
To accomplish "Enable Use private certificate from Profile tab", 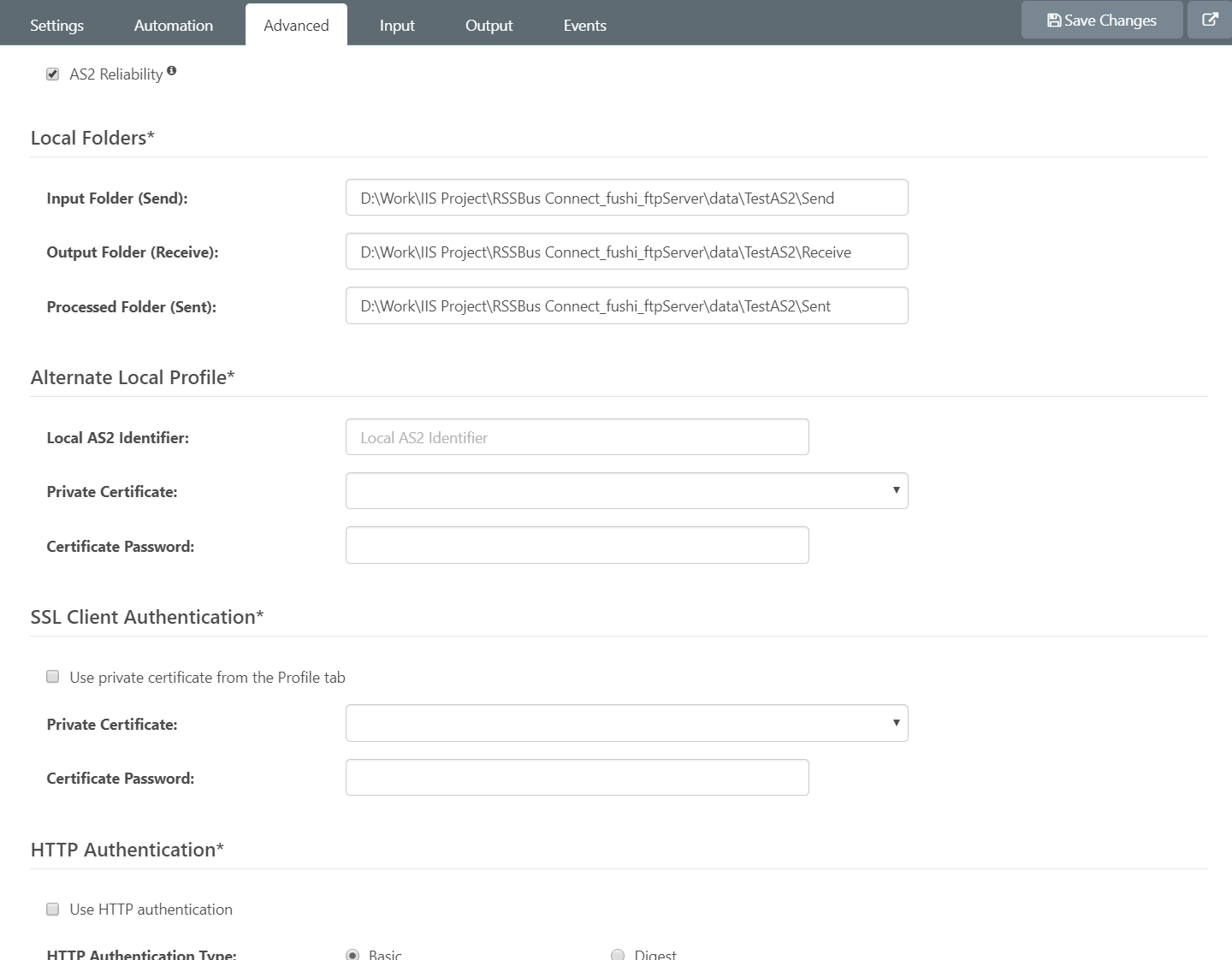I will coord(53,677).
